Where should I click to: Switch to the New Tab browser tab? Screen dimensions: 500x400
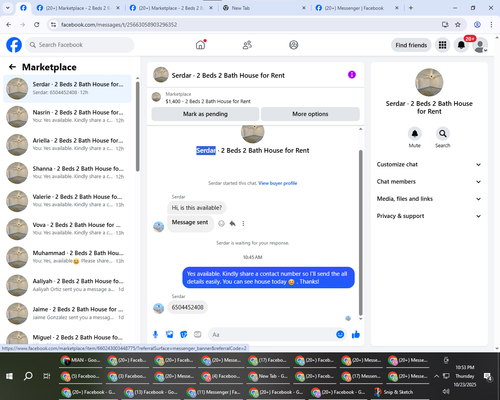click(x=264, y=8)
